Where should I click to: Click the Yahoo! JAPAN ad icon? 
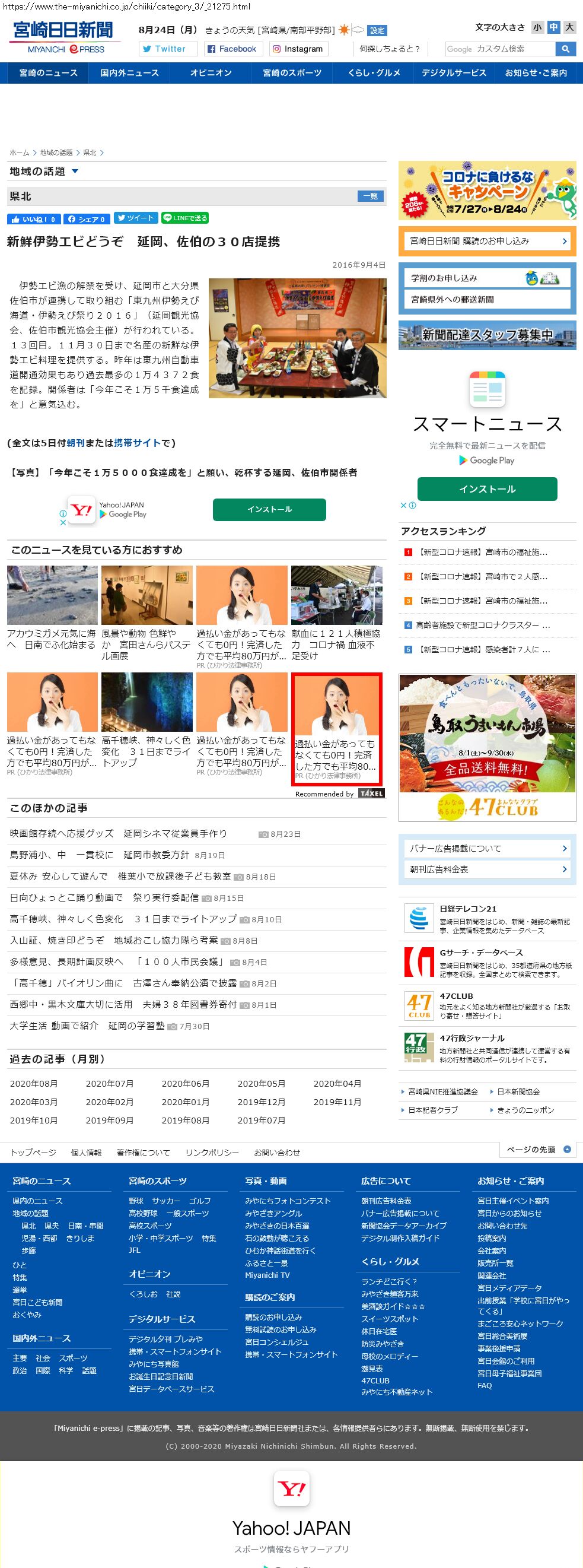(x=81, y=510)
